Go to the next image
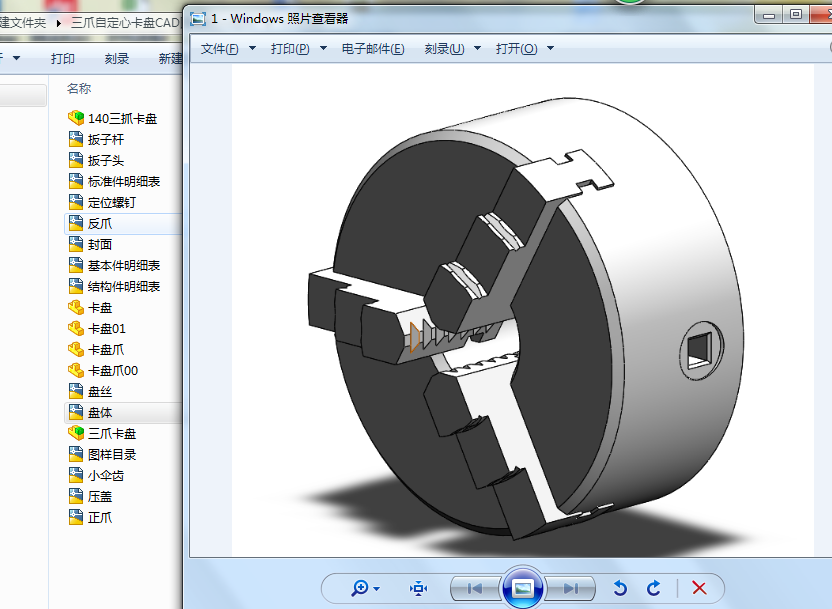The image size is (832, 609). coord(572,589)
